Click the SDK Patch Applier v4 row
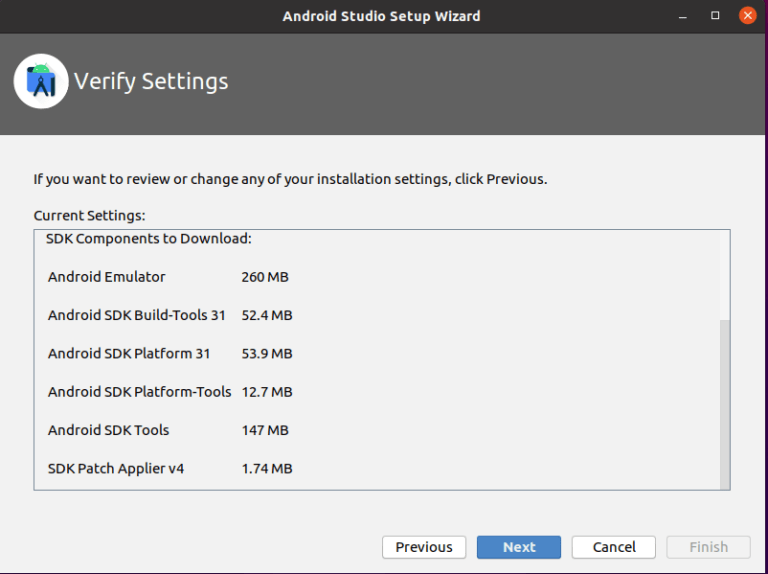 [x=116, y=468]
